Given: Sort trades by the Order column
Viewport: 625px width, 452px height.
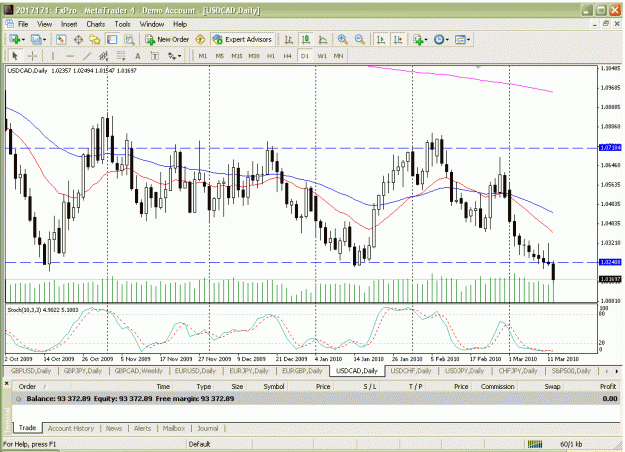Looking at the screenshot, I should 28,387.
